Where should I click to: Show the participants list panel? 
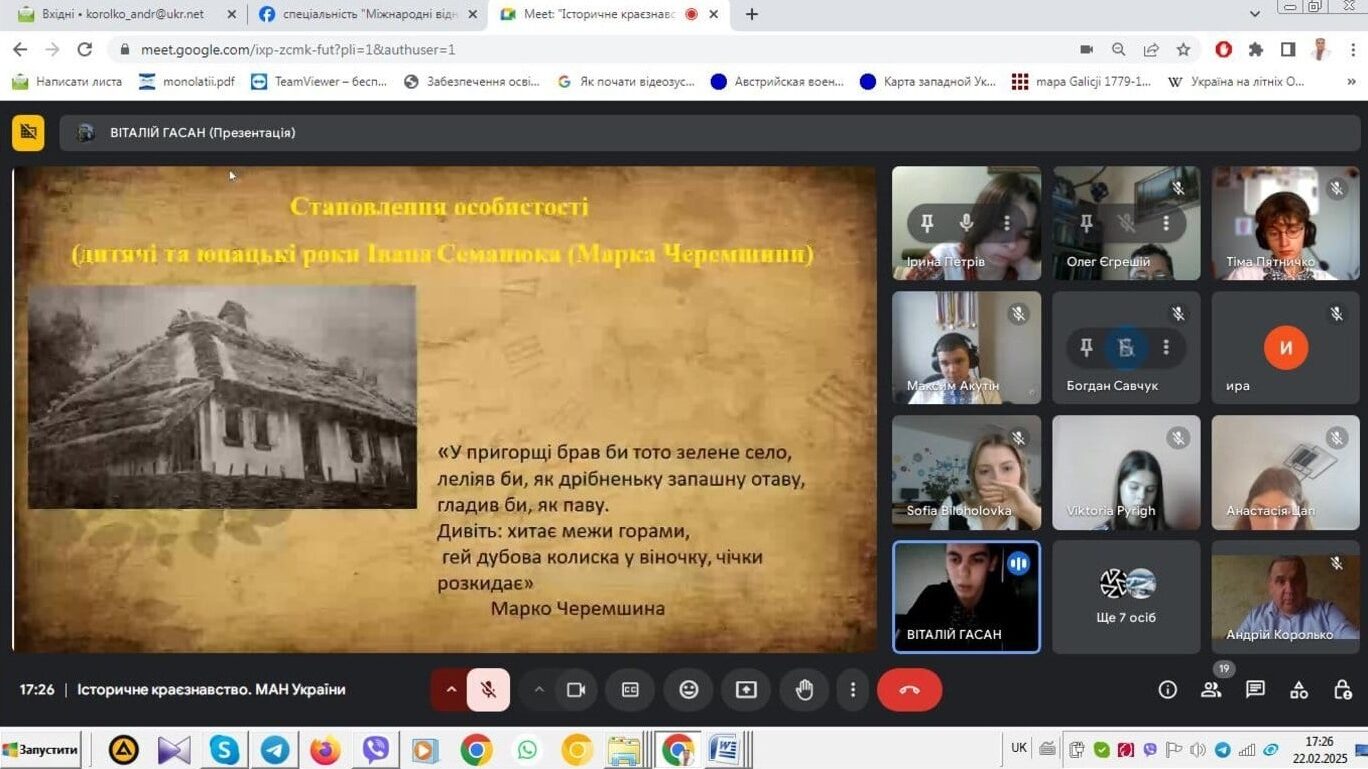1211,690
